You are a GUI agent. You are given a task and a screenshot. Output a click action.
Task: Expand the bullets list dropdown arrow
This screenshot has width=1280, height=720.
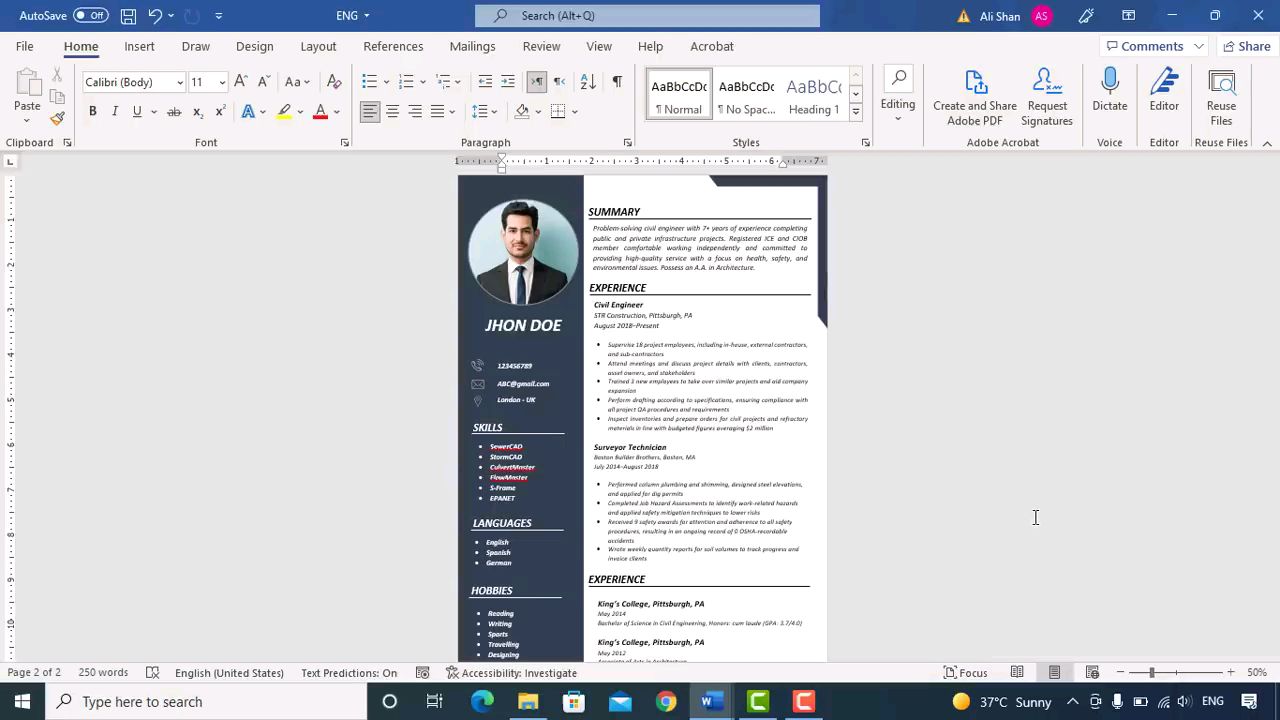[x=386, y=82]
